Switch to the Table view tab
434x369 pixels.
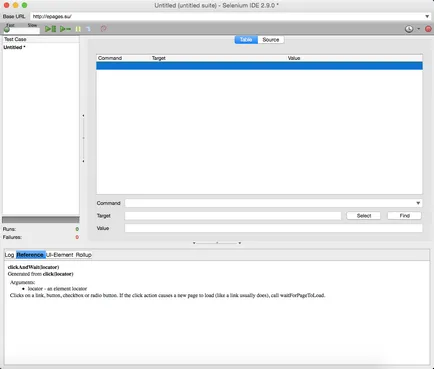(x=246, y=40)
